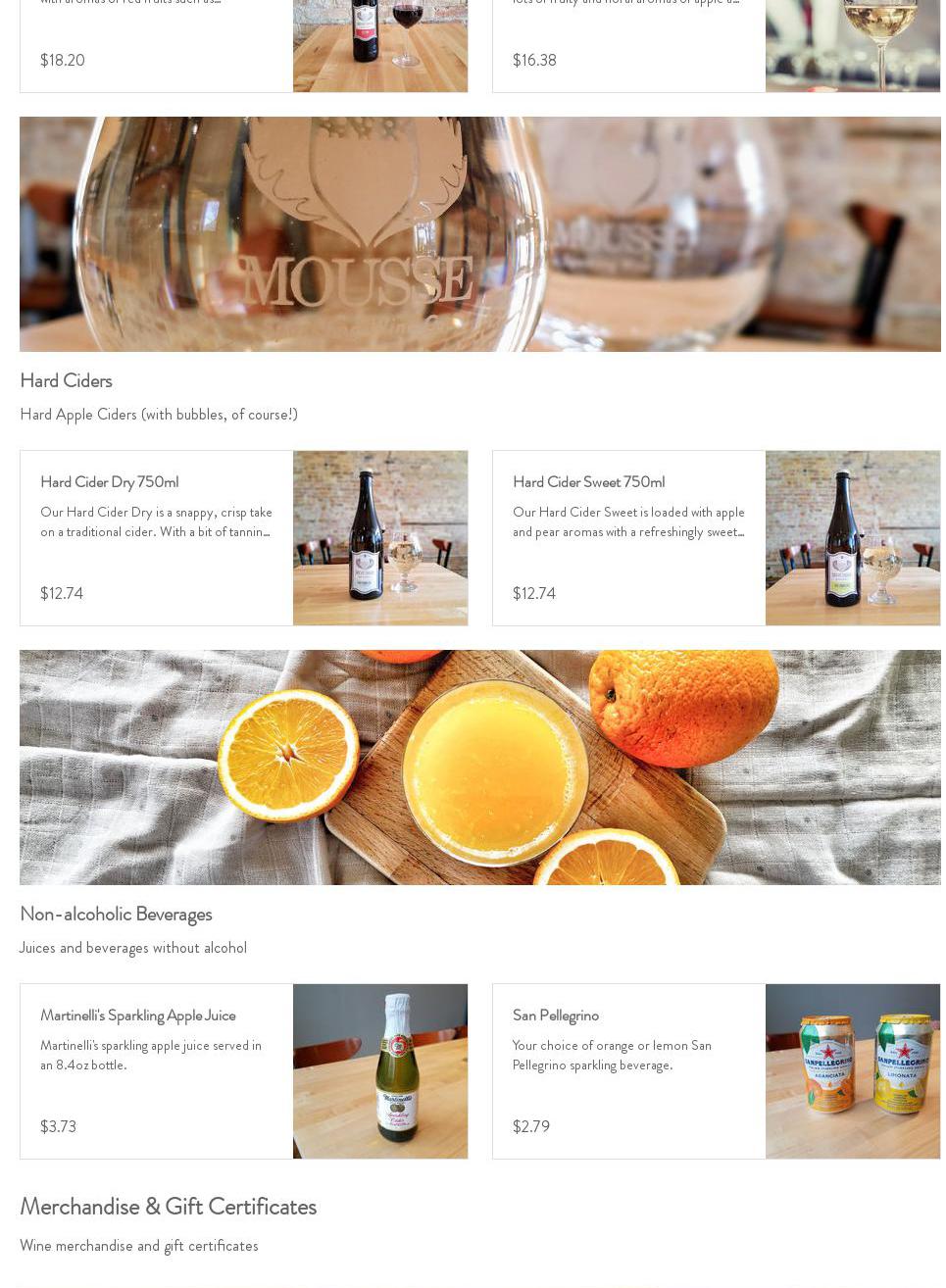Click the red wine bottle thumbnail
Image resolution: width=946 pixels, height=1288 pixels.
tap(380, 46)
